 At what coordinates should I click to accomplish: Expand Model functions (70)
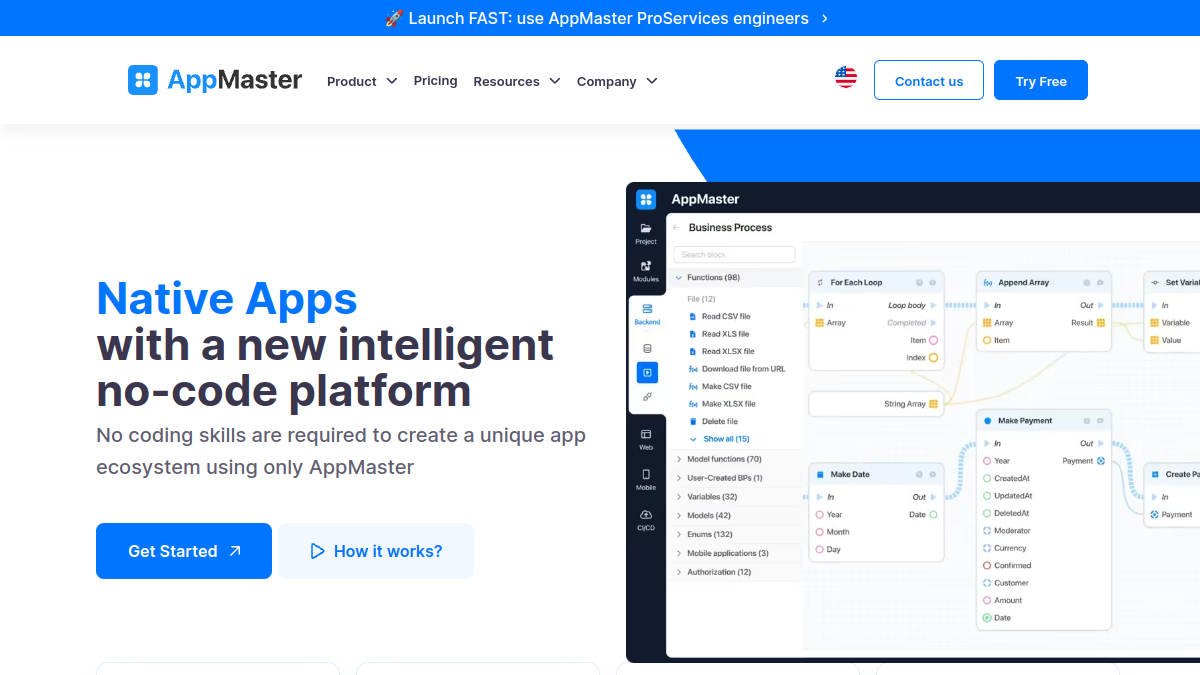point(736,459)
